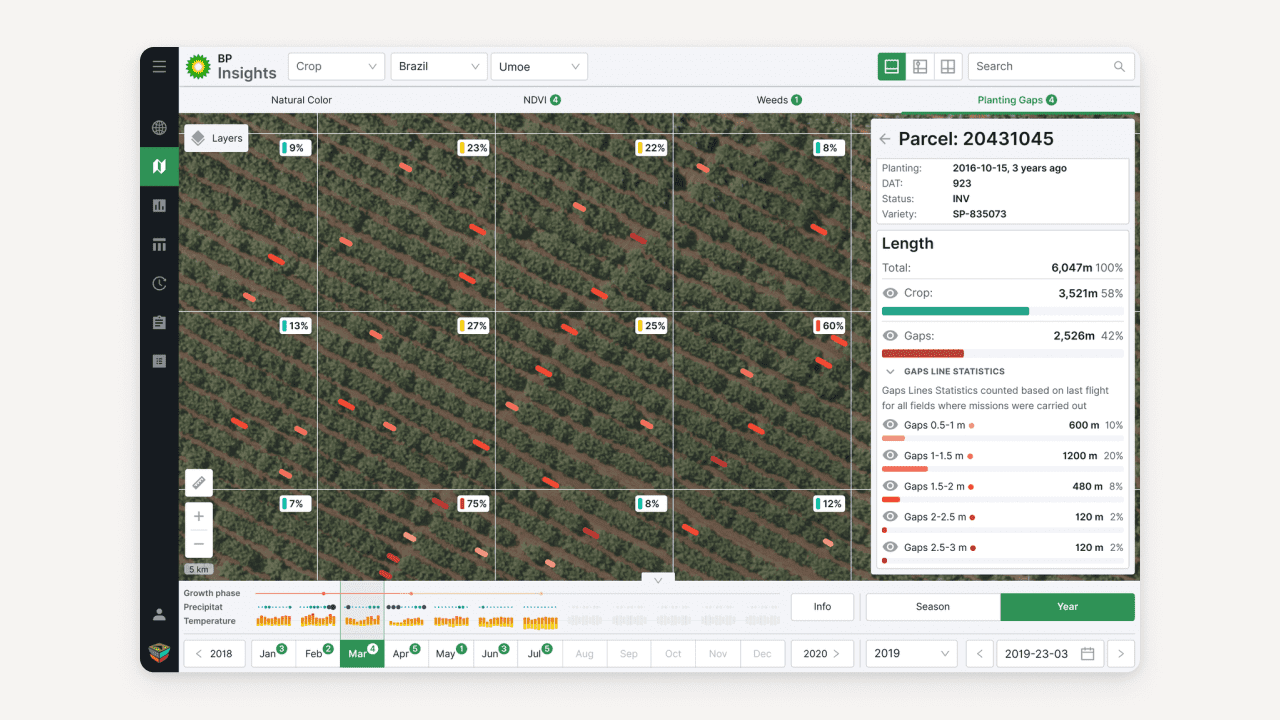Switch to the NDVI tab
1280x720 pixels.
(541, 100)
